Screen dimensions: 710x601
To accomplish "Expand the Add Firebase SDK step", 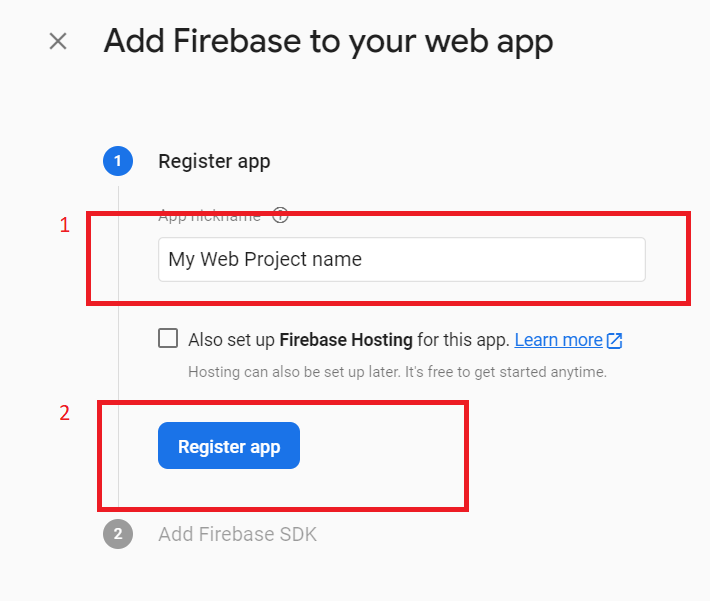I will pyautogui.click(x=237, y=534).
